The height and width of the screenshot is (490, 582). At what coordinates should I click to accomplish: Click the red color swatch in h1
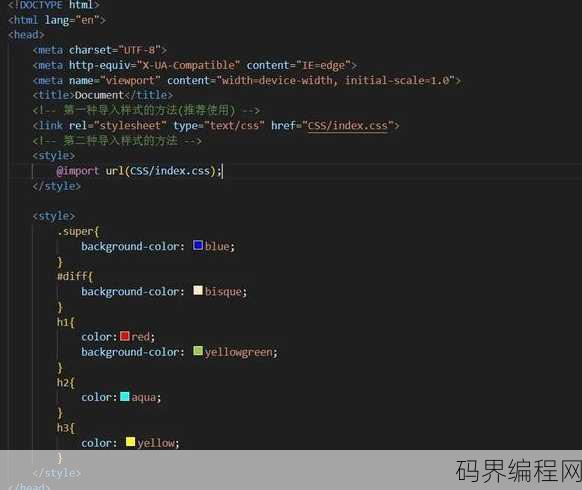125,336
